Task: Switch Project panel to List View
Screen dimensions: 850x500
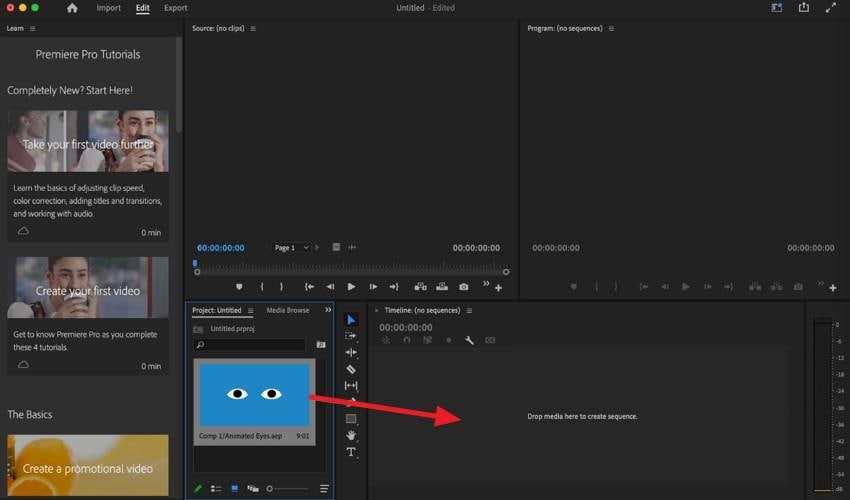Action: (x=216, y=489)
